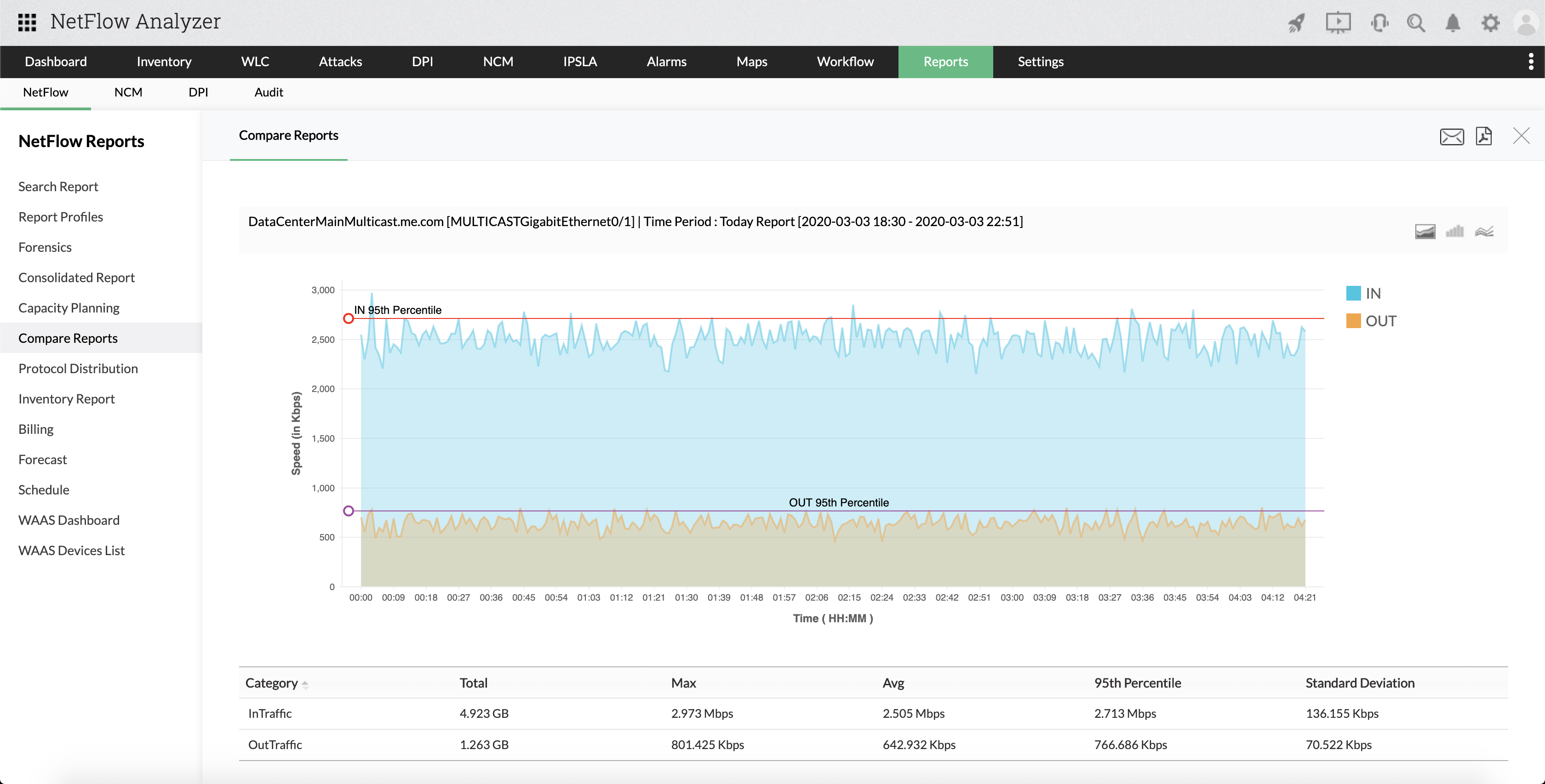Open the Capacity Planning report link
1545x784 pixels.
pyautogui.click(x=69, y=307)
